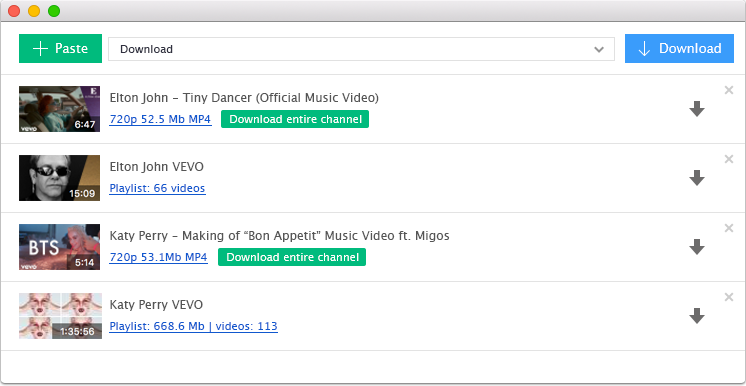
Task: Open Playlist: 668.6 Mb videos: 113 link
Action: pyautogui.click(x=194, y=327)
